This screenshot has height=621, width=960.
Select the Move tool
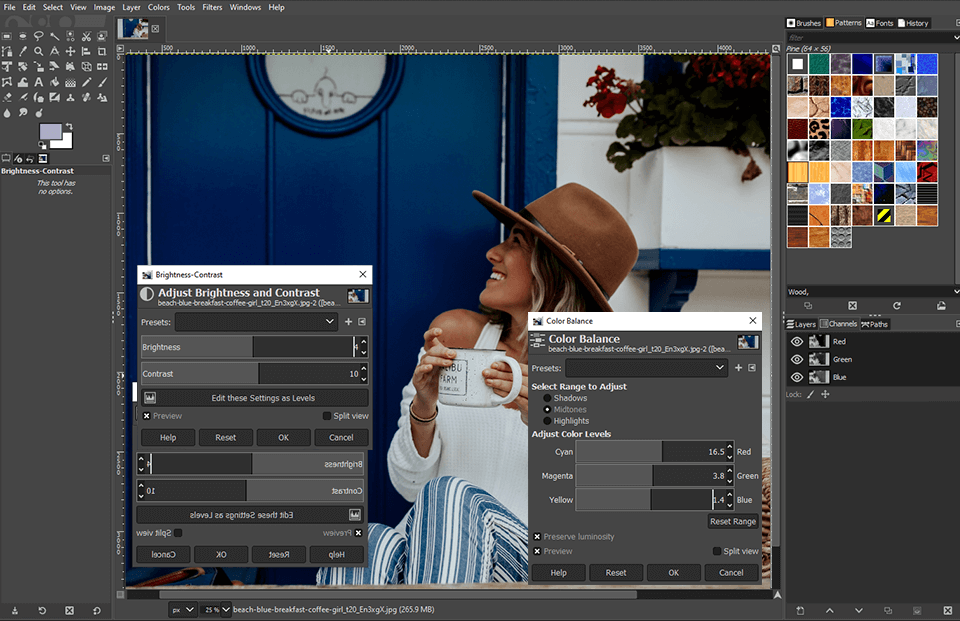[70, 51]
